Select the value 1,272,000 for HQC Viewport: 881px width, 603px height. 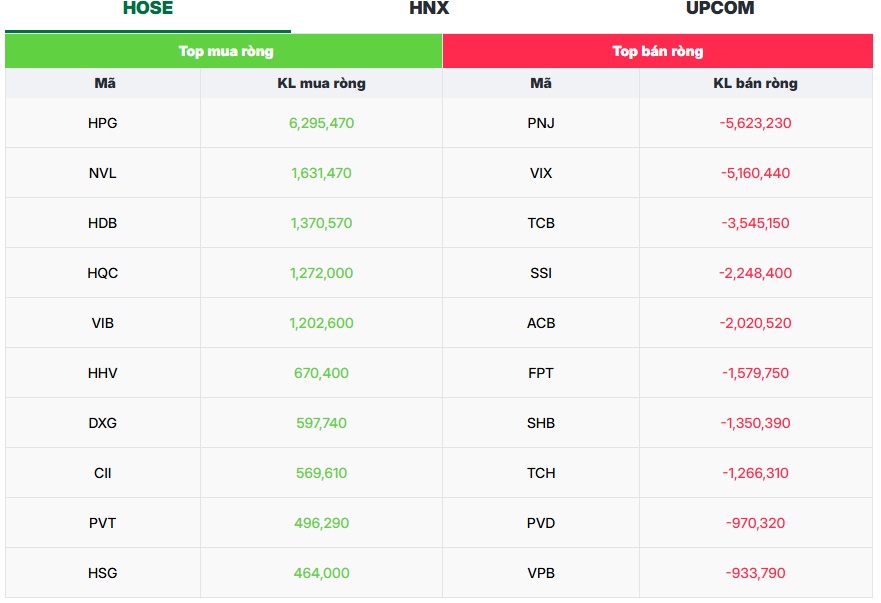point(321,273)
